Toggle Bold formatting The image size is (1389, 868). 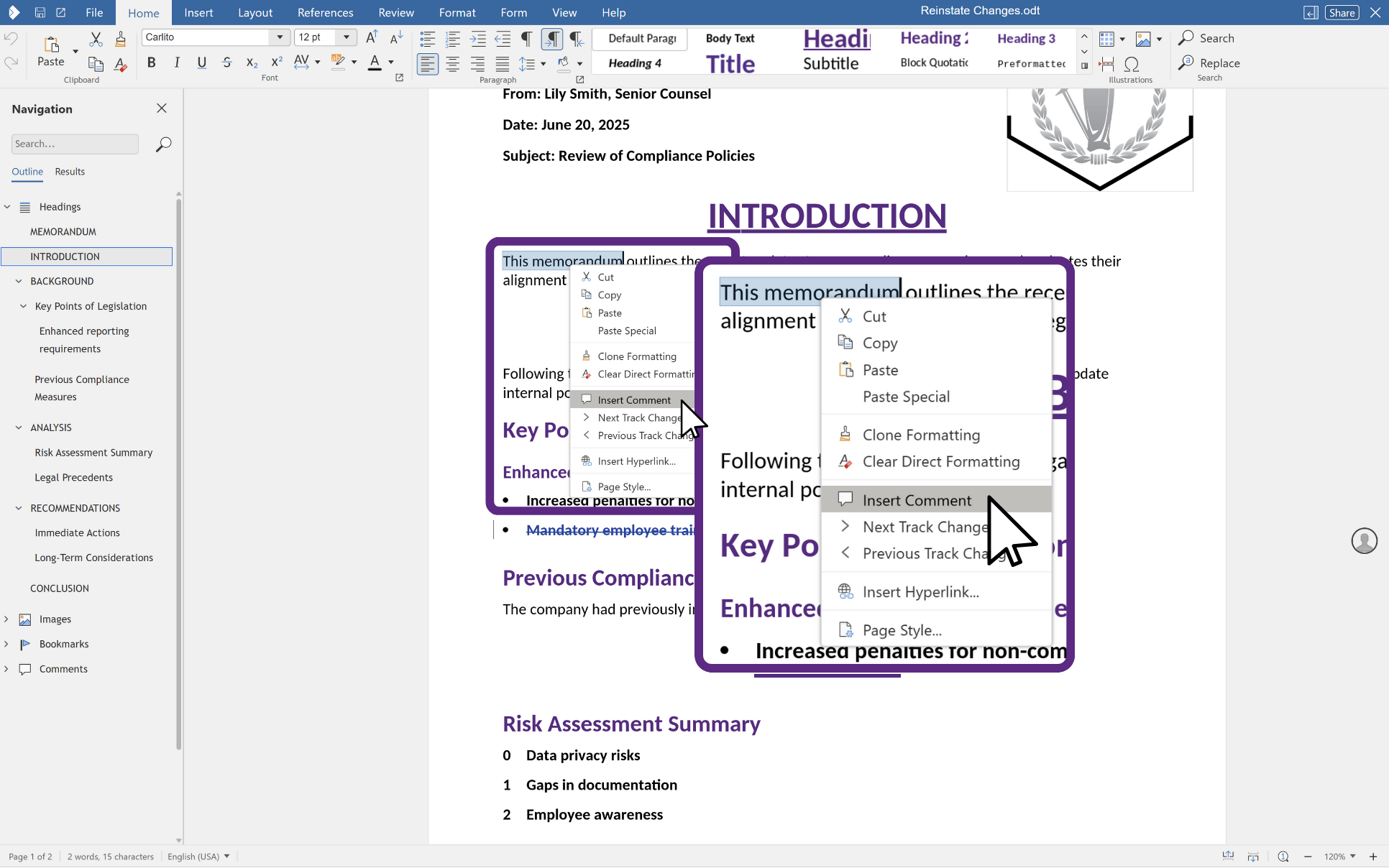coord(151,63)
